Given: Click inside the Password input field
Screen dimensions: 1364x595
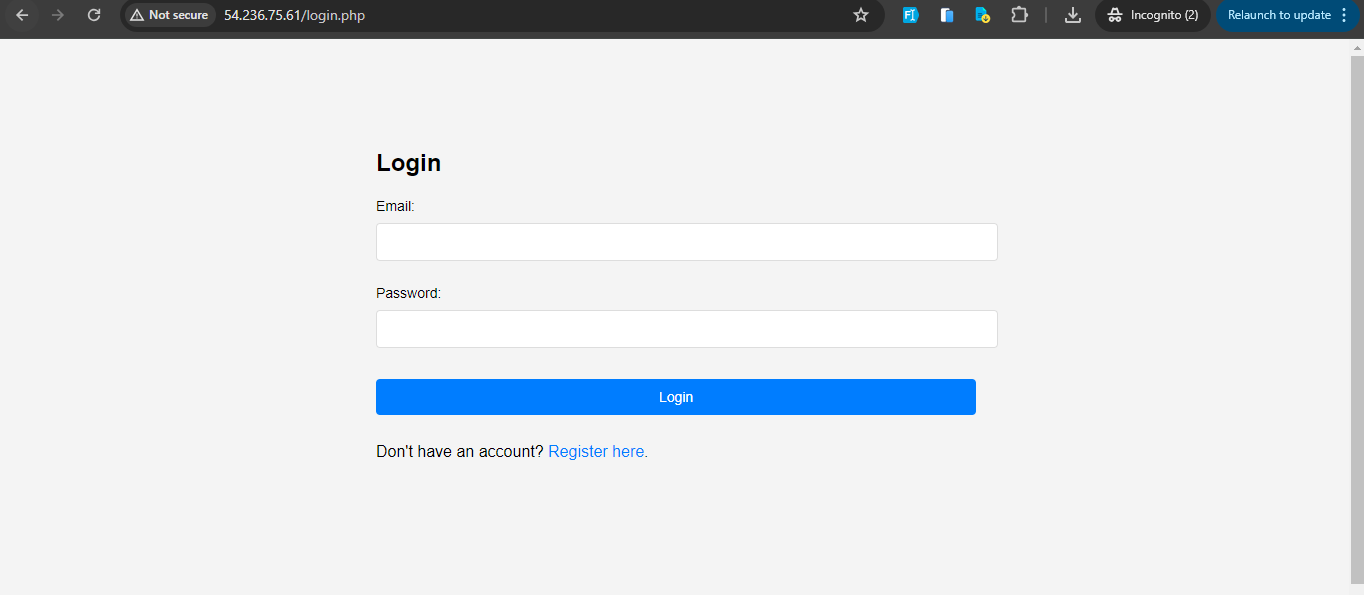Looking at the screenshot, I should 686,328.
